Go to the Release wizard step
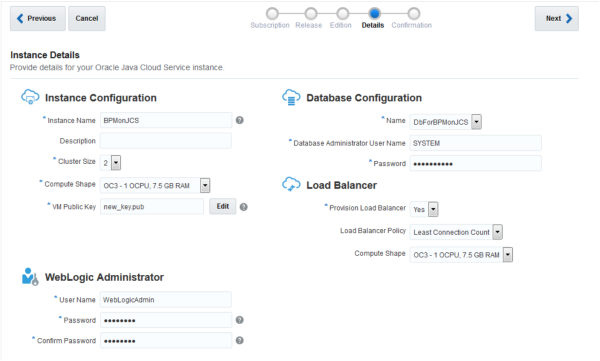 tap(311, 14)
